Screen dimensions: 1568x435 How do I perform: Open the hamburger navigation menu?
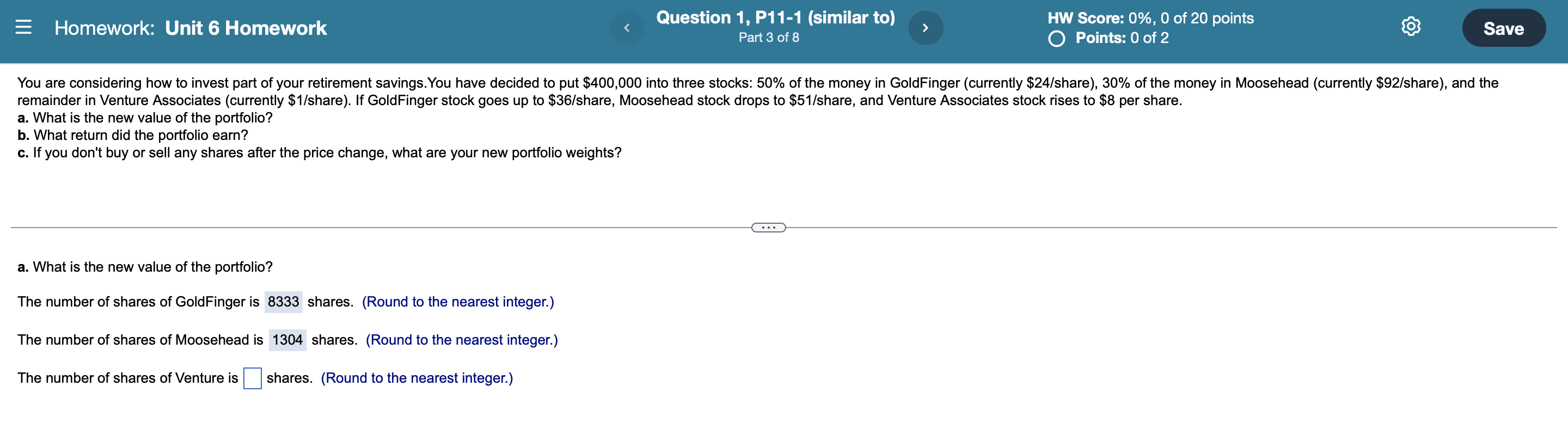(24, 27)
